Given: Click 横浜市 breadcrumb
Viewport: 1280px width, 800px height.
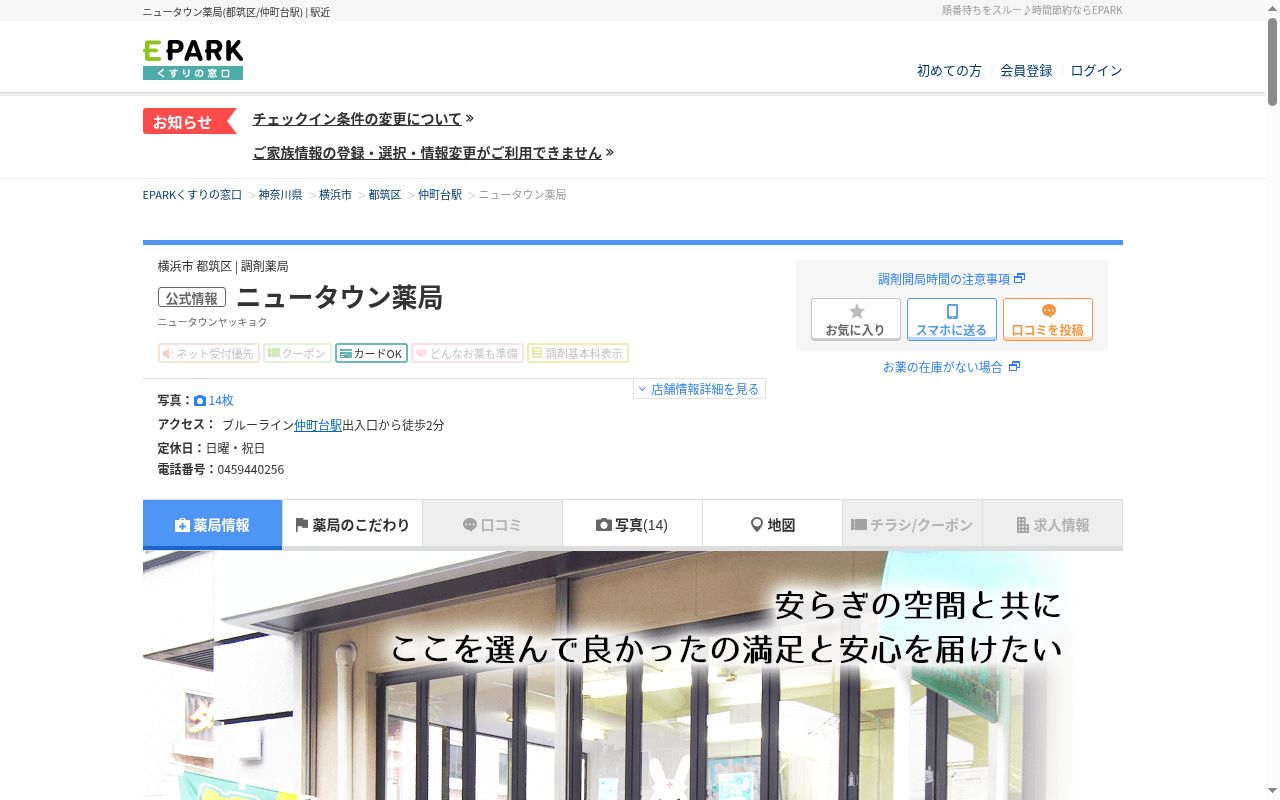Looking at the screenshot, I should click(x=335, y=195).
